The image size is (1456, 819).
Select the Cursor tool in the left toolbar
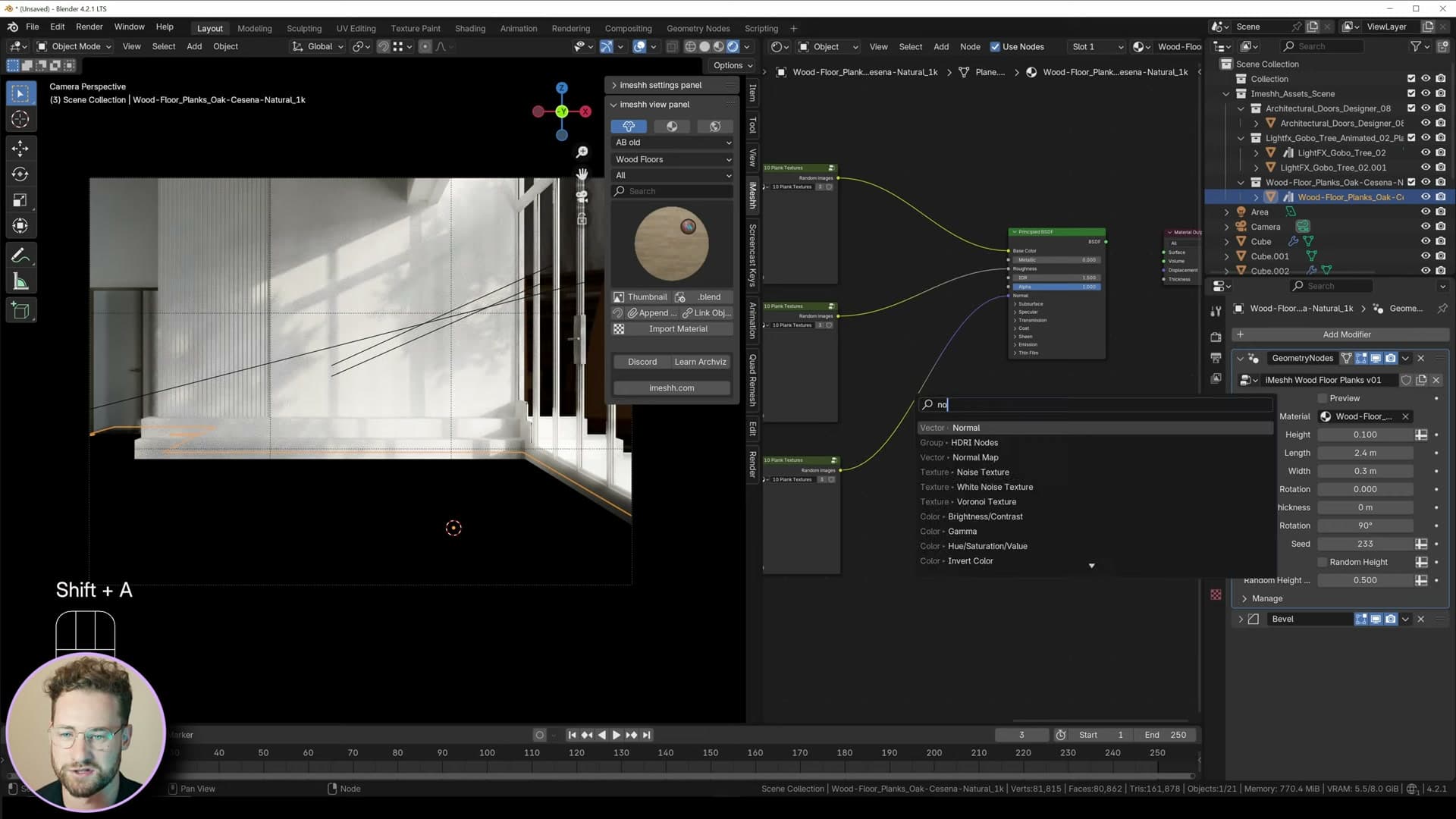(x=20, y=119)
